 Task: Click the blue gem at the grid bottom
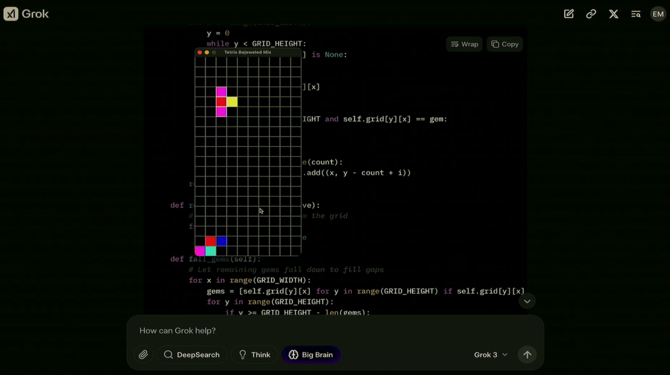click(x=221, y=241)
